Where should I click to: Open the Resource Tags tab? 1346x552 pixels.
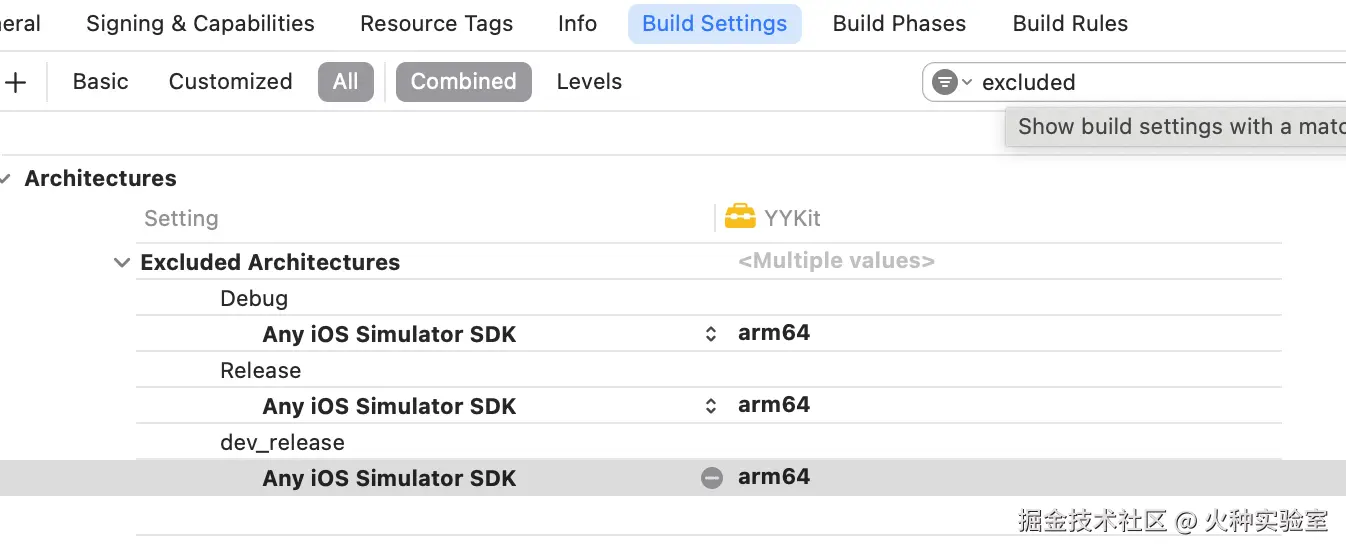coord(436,24)
